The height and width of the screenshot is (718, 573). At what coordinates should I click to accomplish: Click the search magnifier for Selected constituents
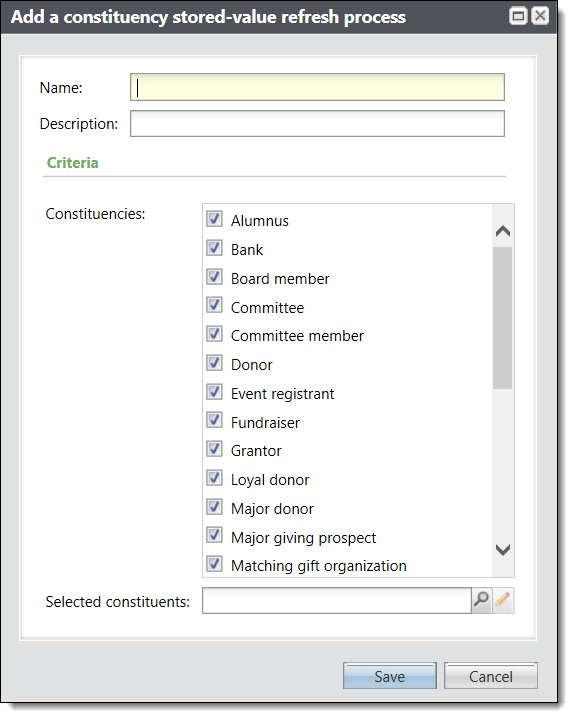pyautogui.click(x=481, y=600)
